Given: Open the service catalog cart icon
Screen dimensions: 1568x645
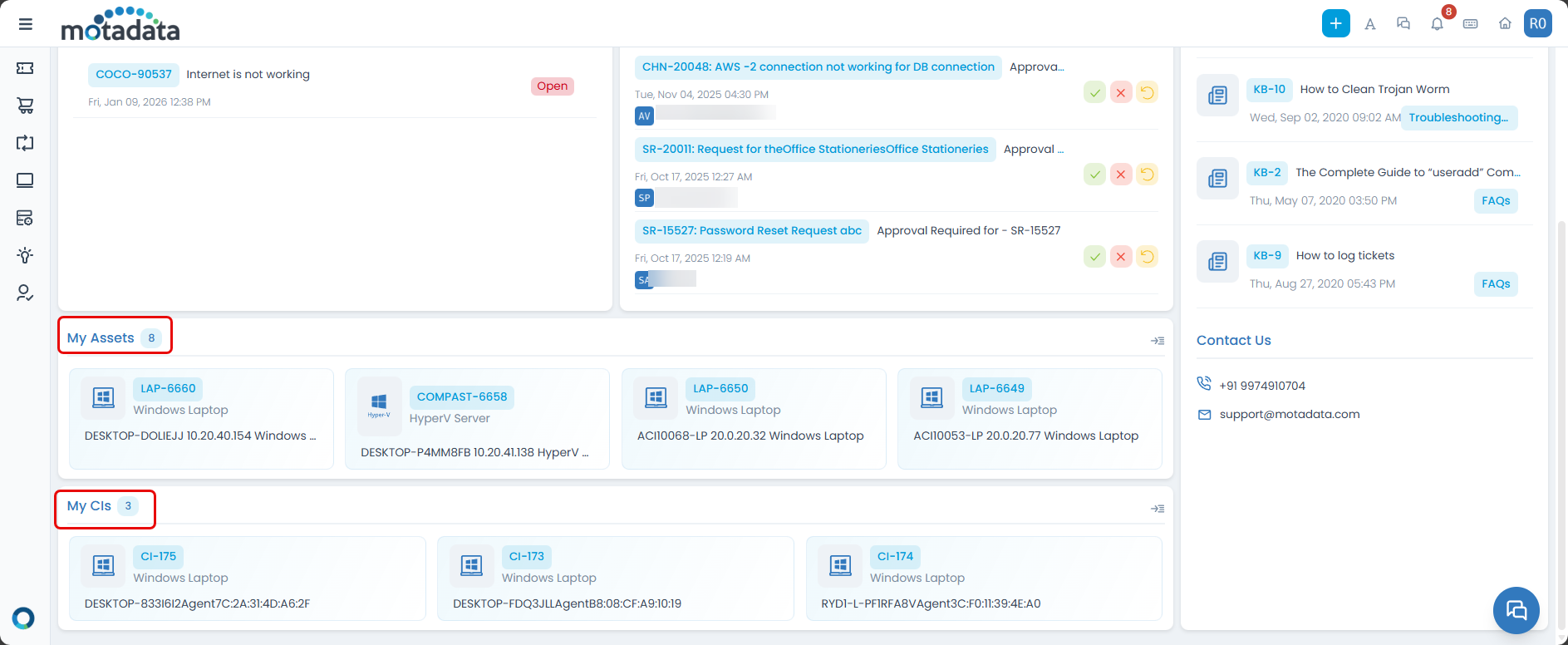Looking at the screenshot, I should pos(25,106).
